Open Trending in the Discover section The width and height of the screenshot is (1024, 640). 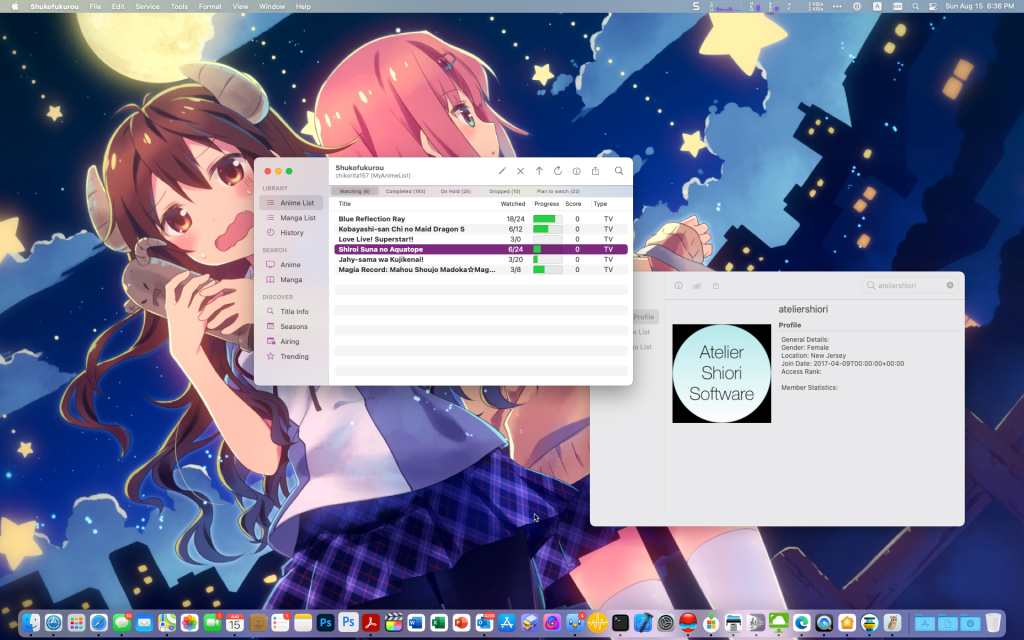(x=291, y=357)
